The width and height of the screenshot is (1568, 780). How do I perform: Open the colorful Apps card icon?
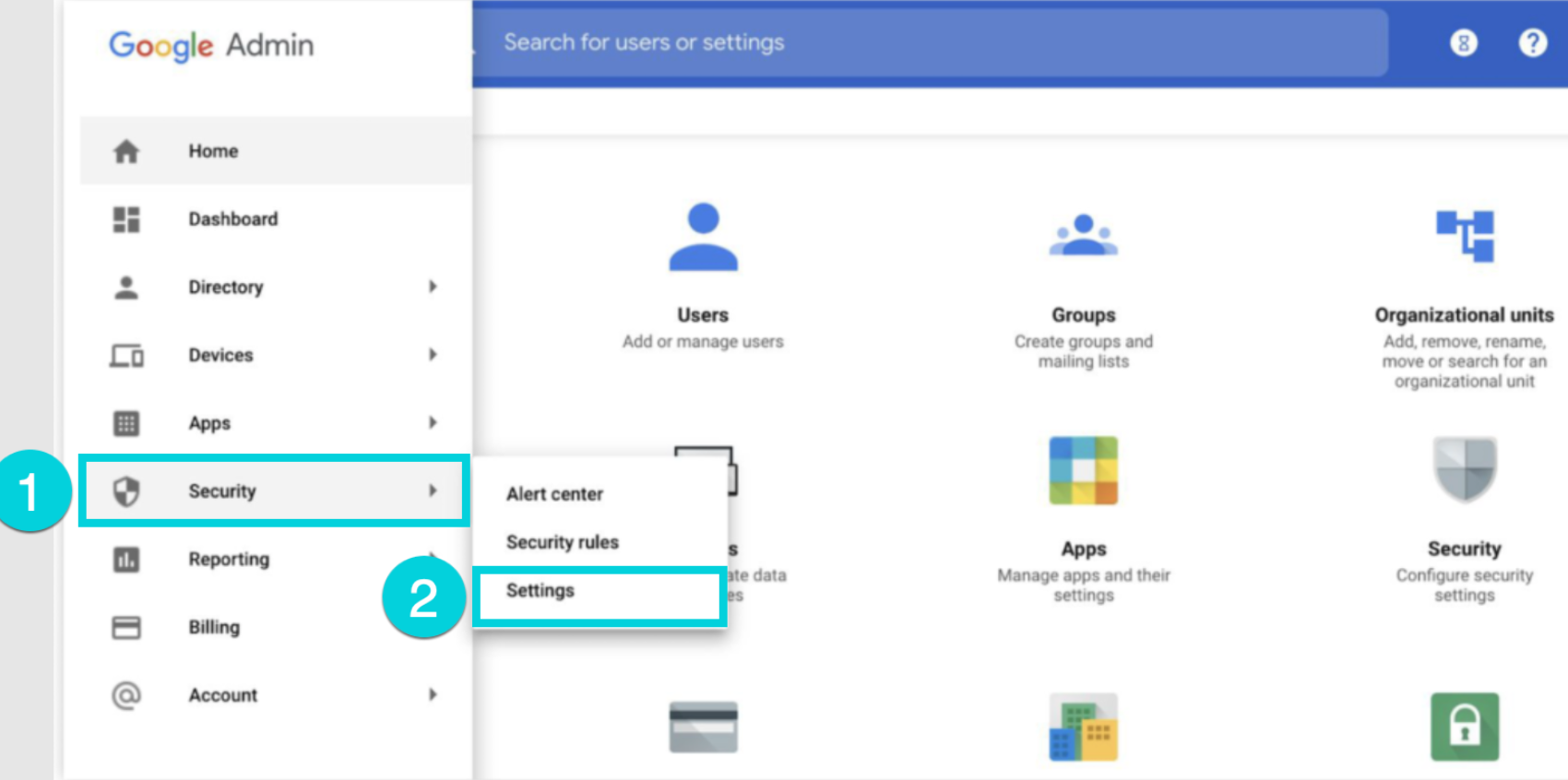click(1084, 470)
